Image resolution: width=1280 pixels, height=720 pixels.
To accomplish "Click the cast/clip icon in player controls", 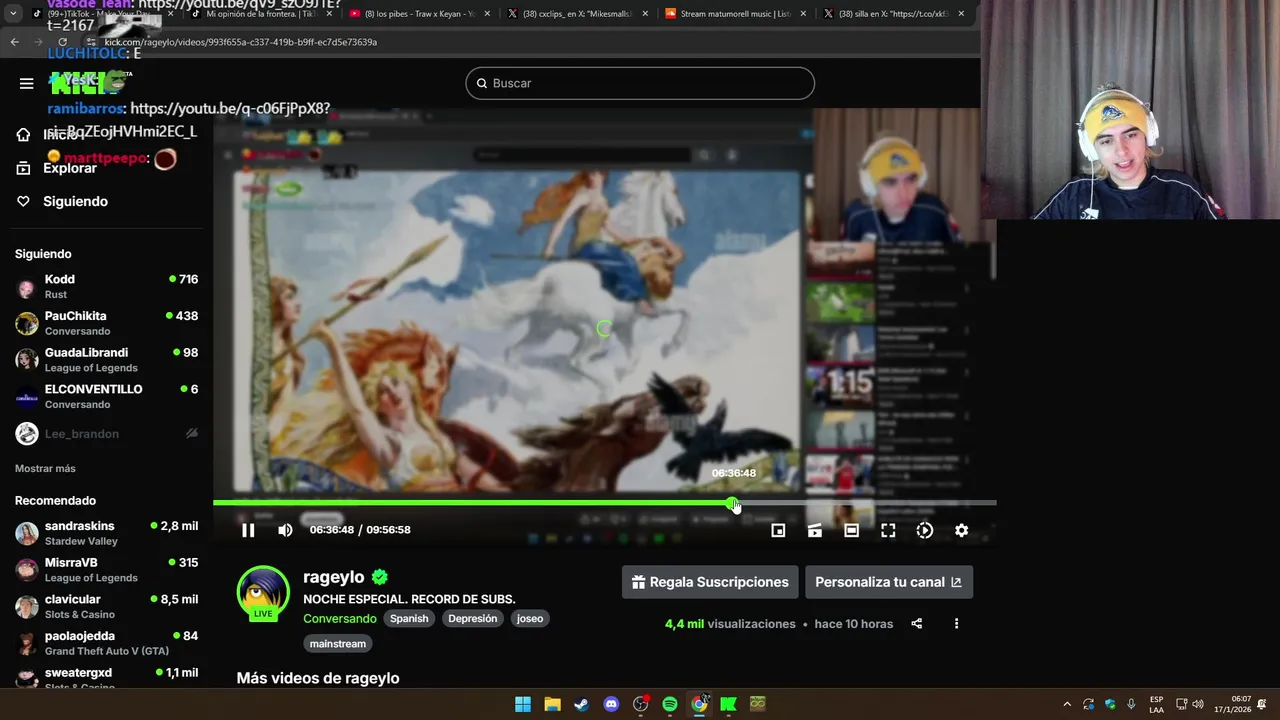I will tap(815, 530).
